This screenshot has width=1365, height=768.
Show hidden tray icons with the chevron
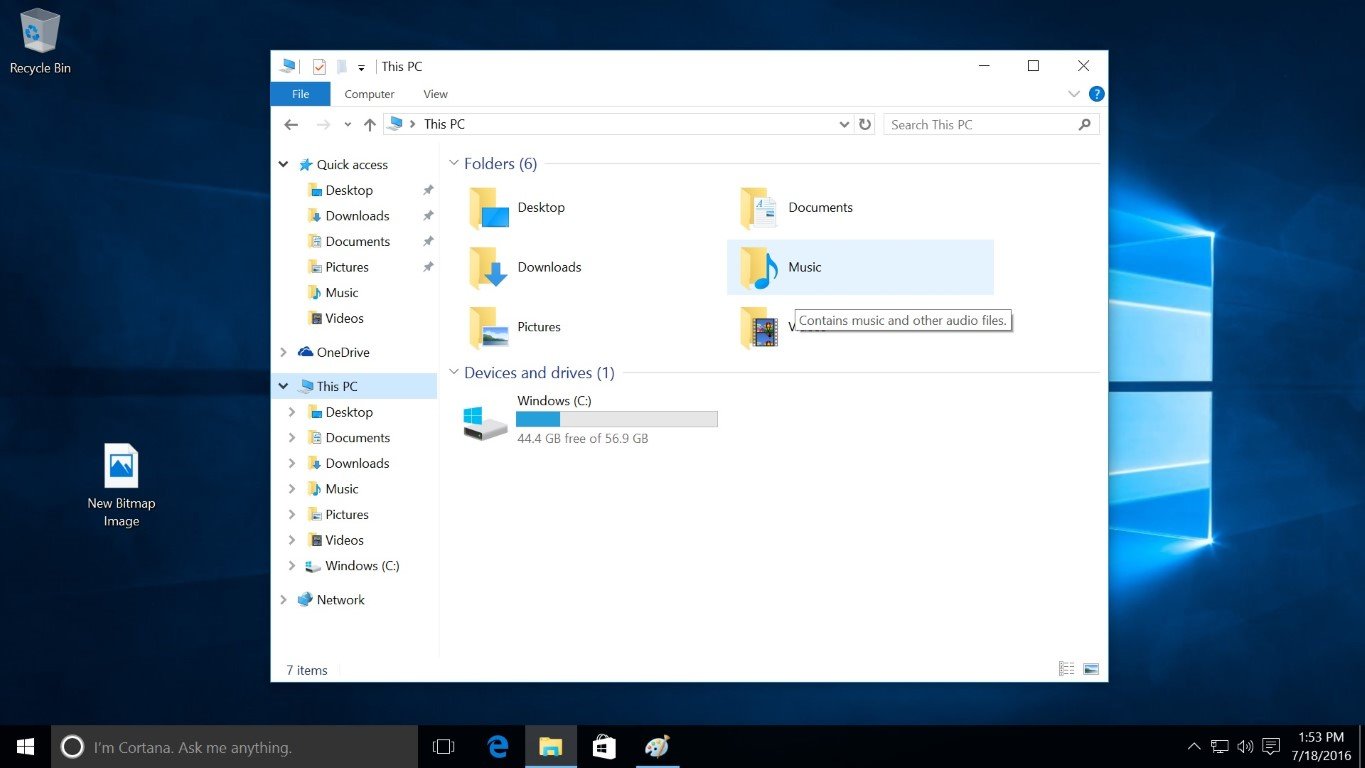1194,747
